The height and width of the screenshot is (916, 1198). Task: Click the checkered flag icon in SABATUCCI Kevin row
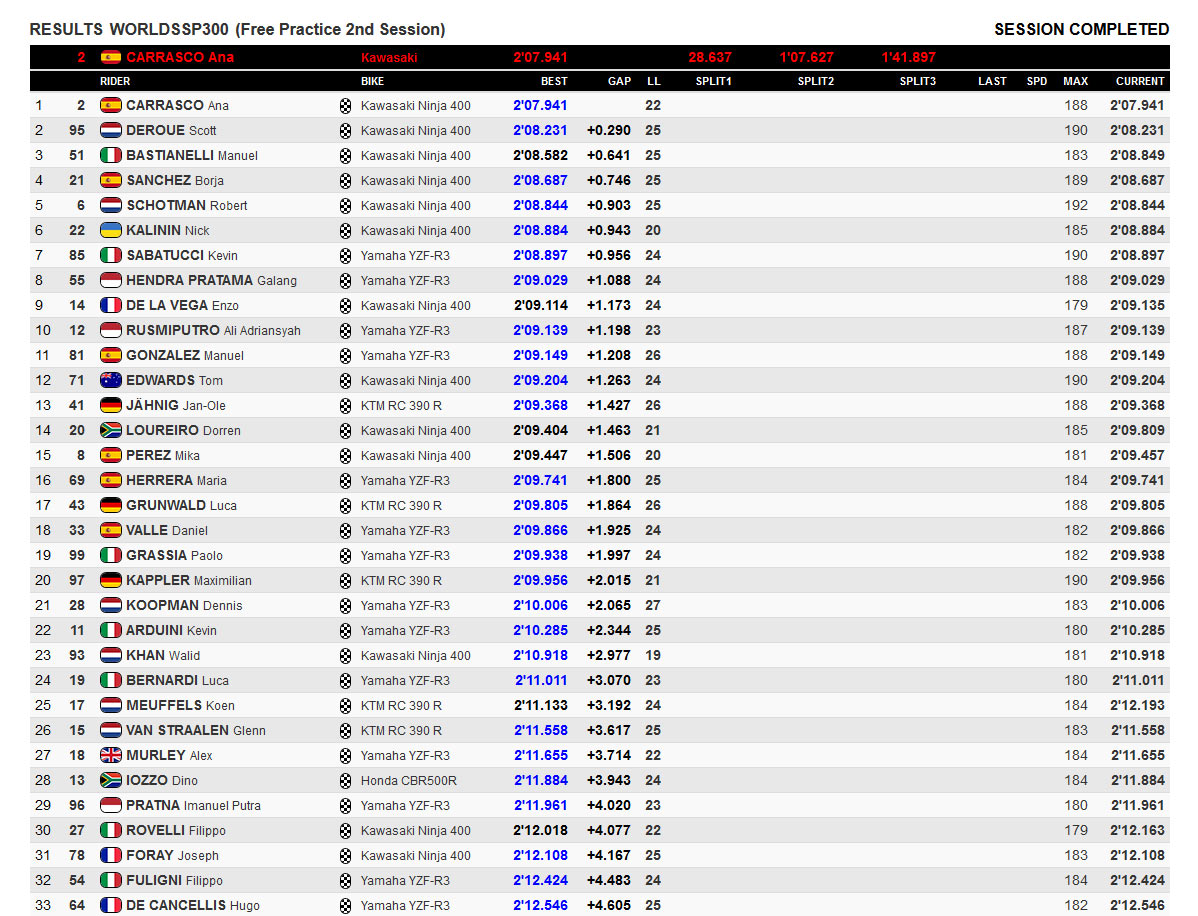point(345,256)
